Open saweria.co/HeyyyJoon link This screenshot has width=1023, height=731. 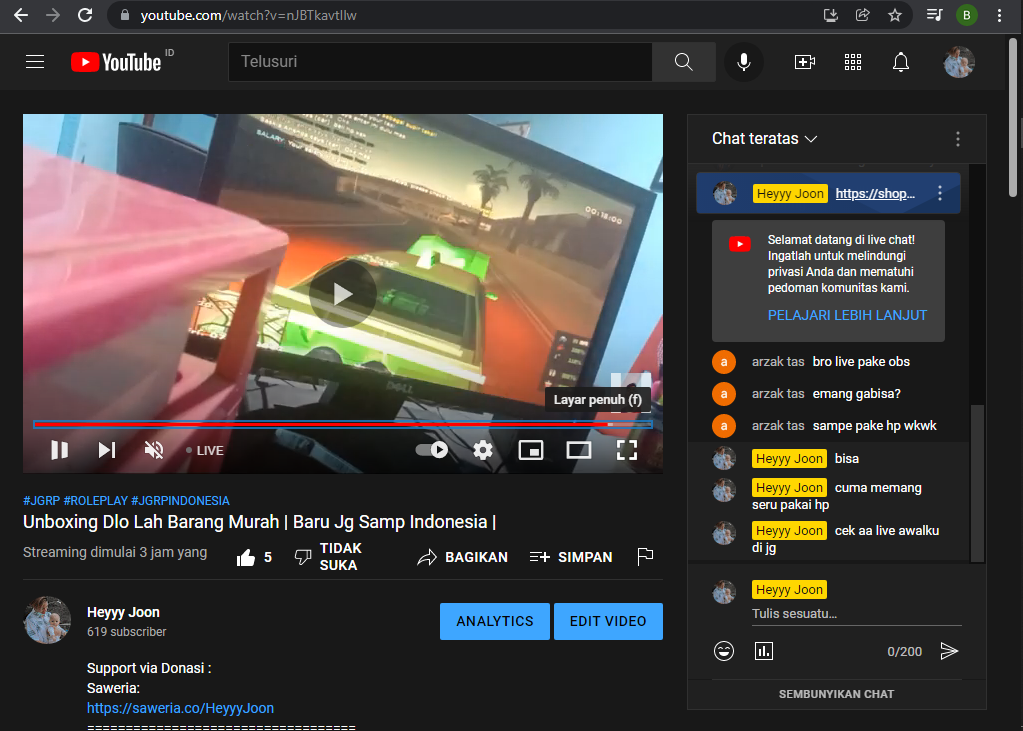[x=180, y=708]
